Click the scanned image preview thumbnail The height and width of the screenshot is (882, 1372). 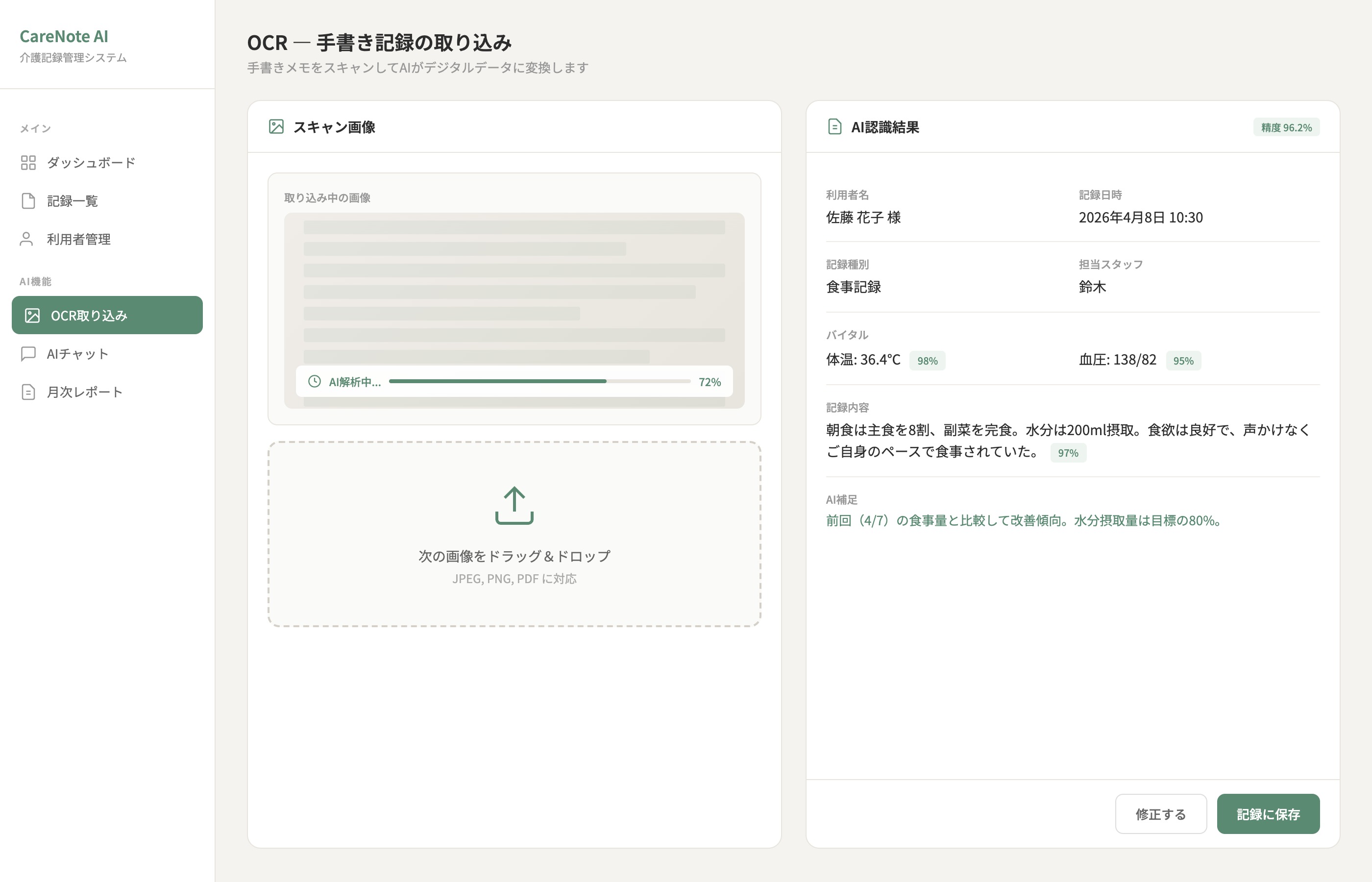pos(514,311)
